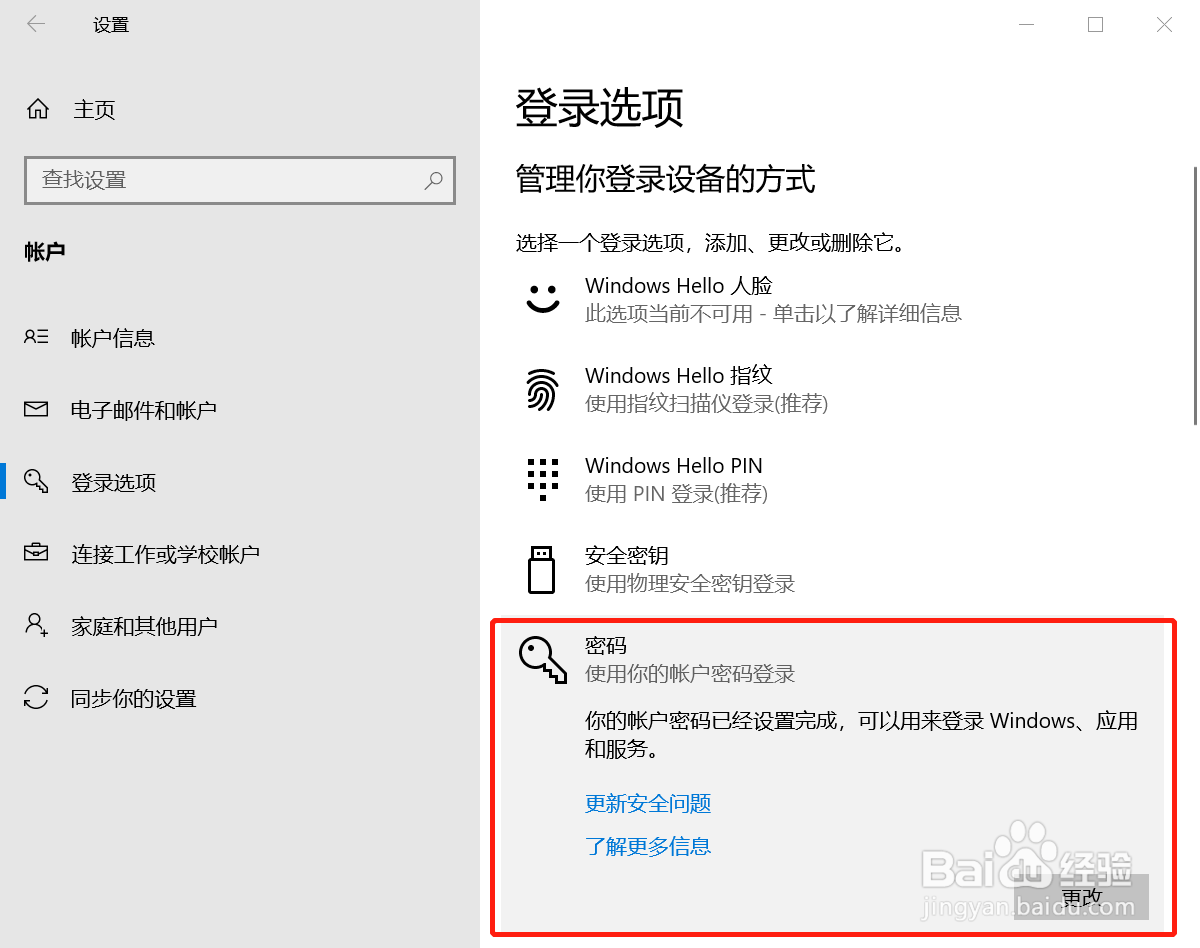Click the 安全密钥 USB key icon
1200x948 pixels.
(x=541, y=569)
